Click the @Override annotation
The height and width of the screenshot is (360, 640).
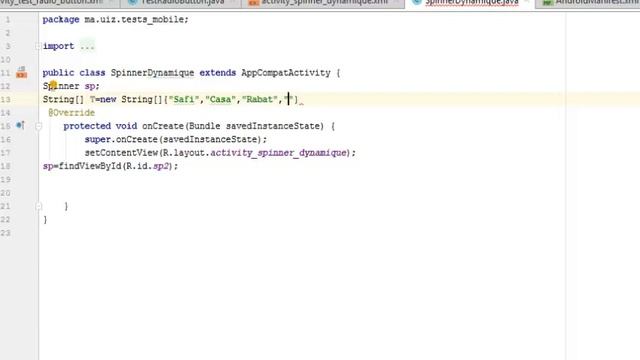pyautogui.click(x=71, y=113)
